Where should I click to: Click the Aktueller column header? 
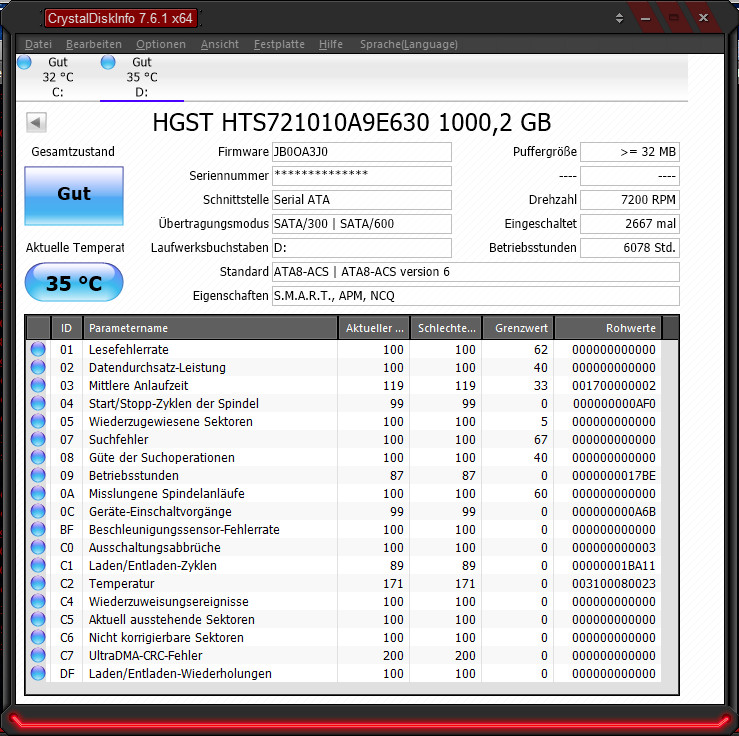pos(374,328)
